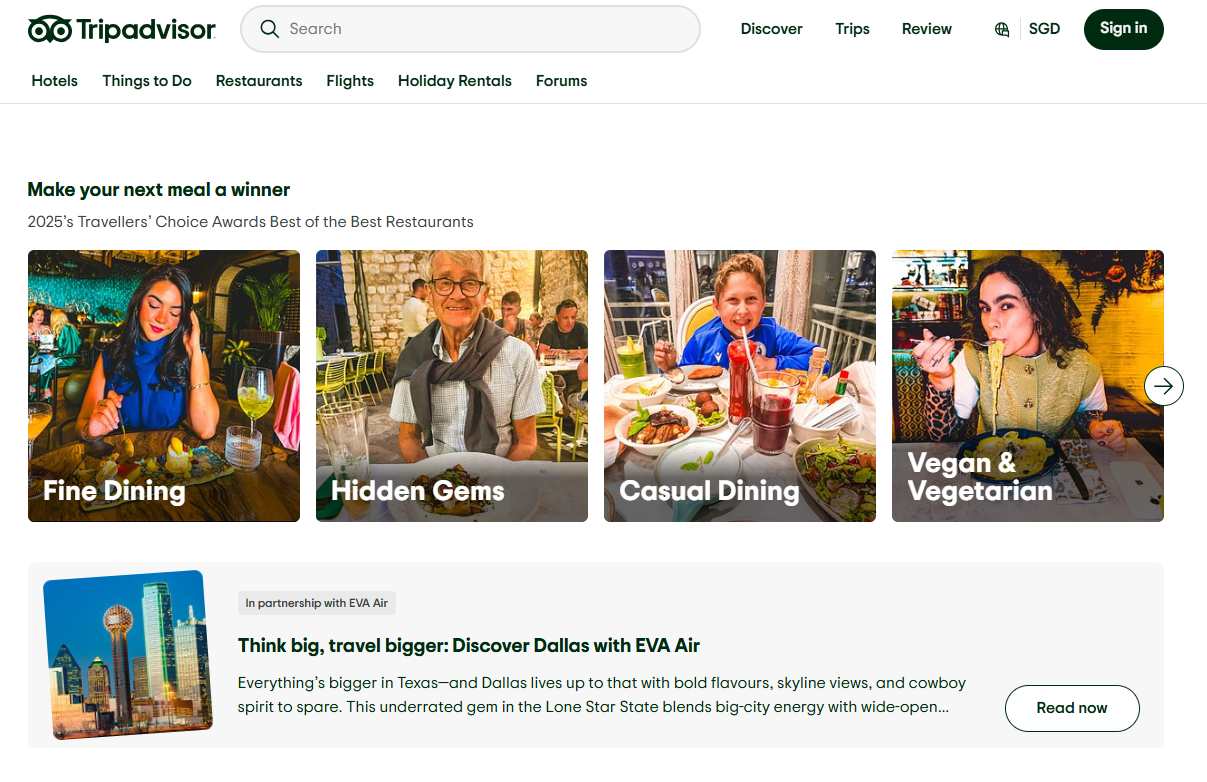Open the SGD currency selector
Screen dimensions: 1207x782
(1044, 29)
